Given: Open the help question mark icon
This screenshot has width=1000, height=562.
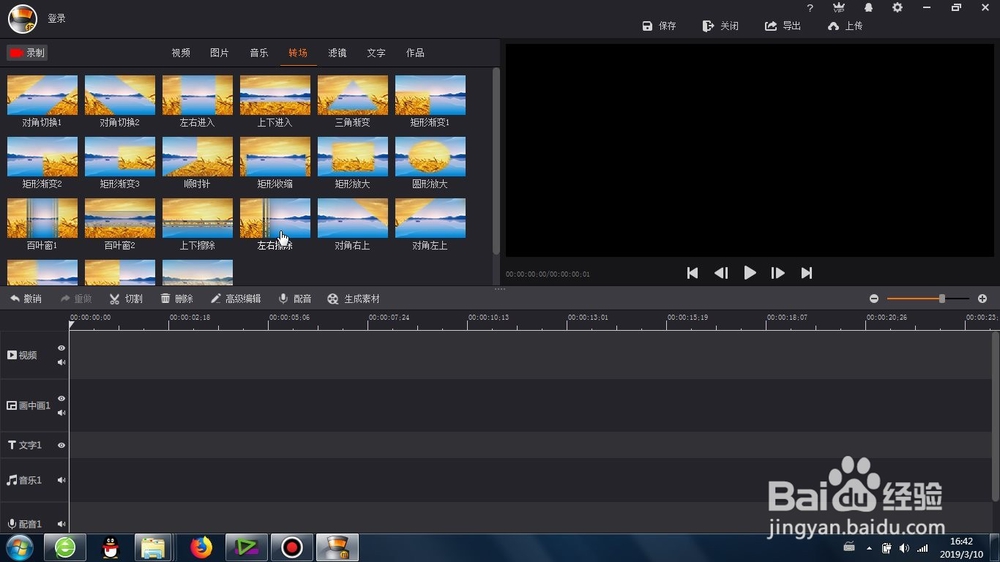Looking at the screenshot, I should [x=810, y=8].
